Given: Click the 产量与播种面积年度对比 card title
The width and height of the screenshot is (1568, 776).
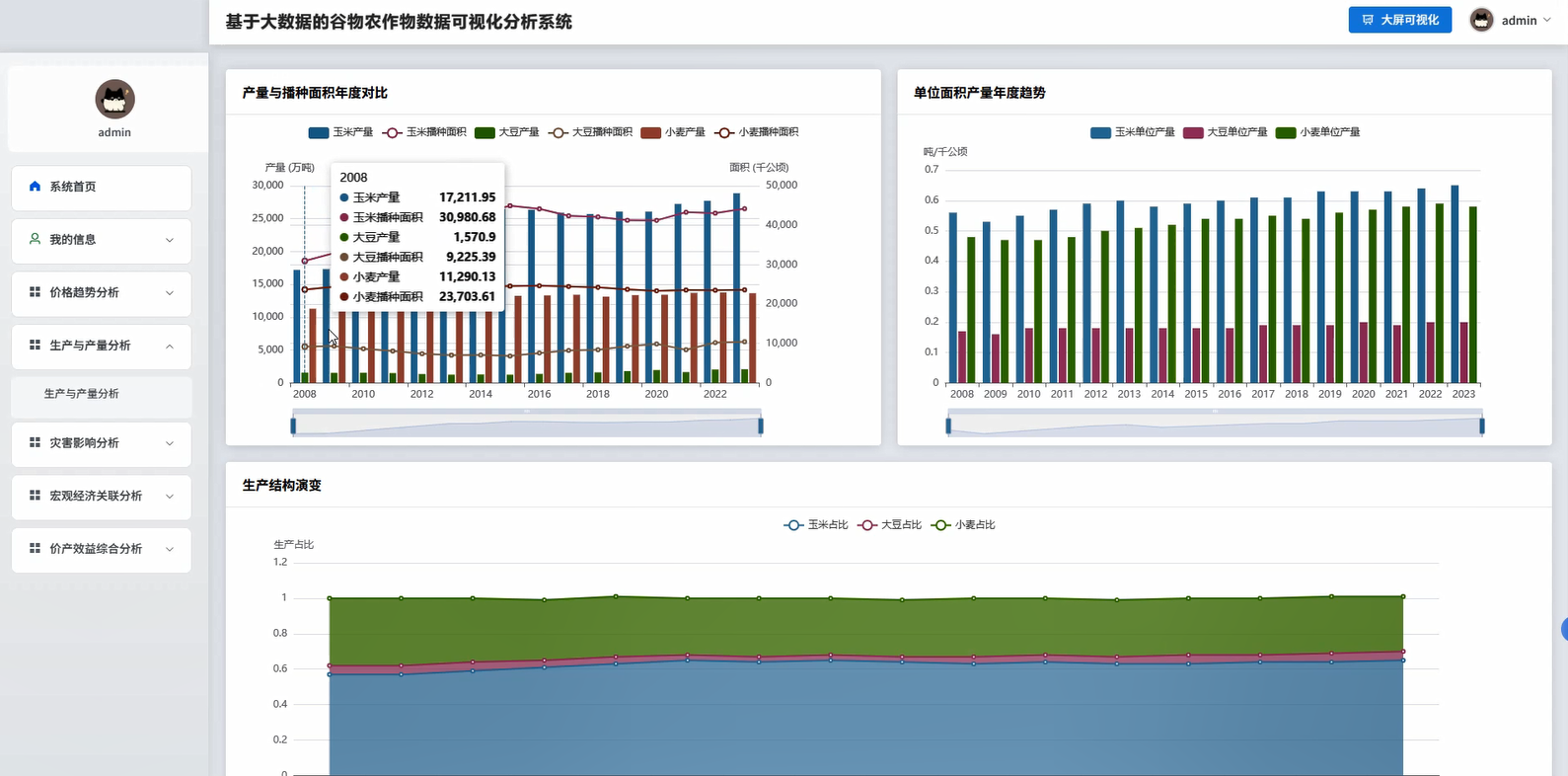Looking at the screenshot, I should click(315, 93).
